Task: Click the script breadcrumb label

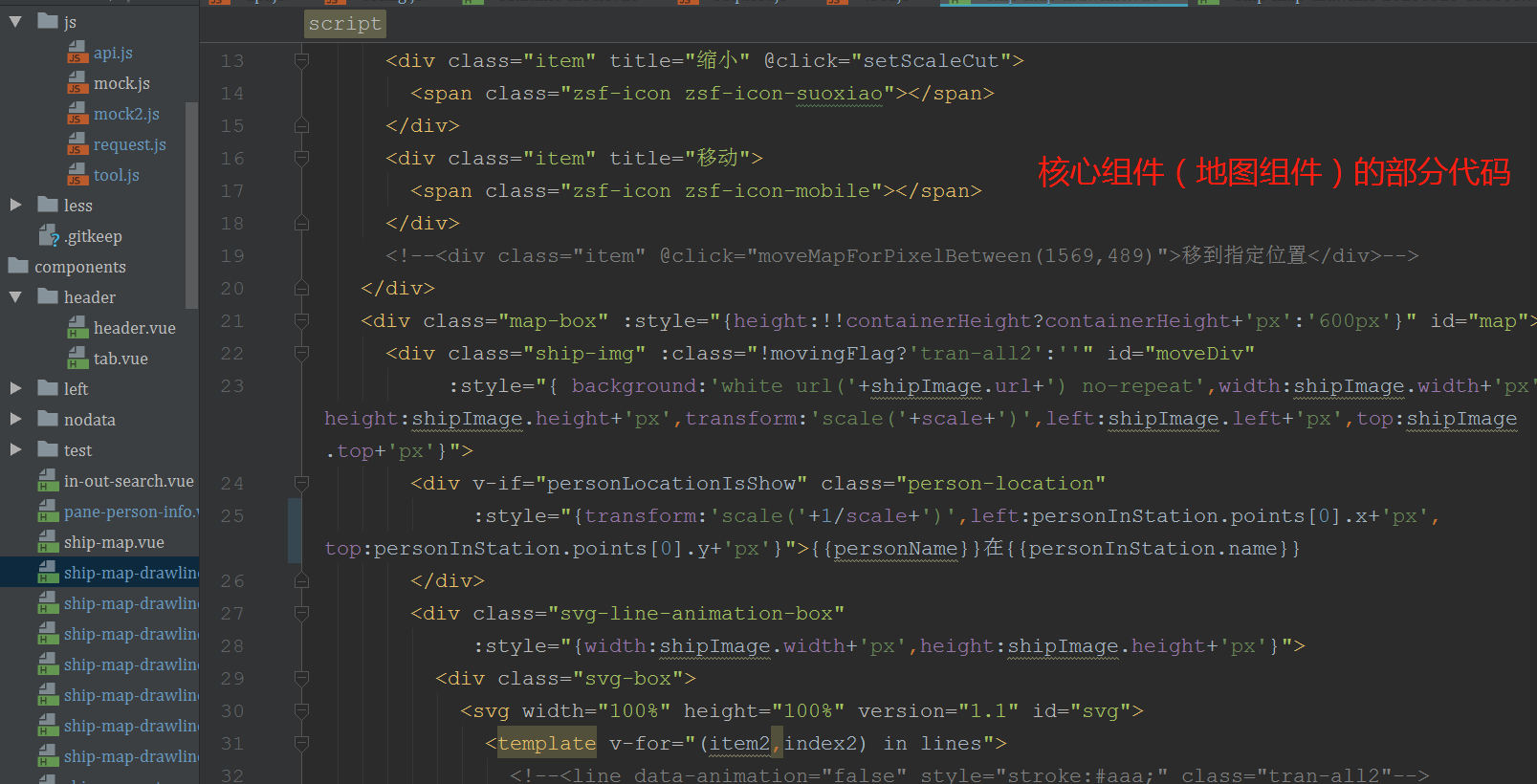Action: [x=344, y=24]
